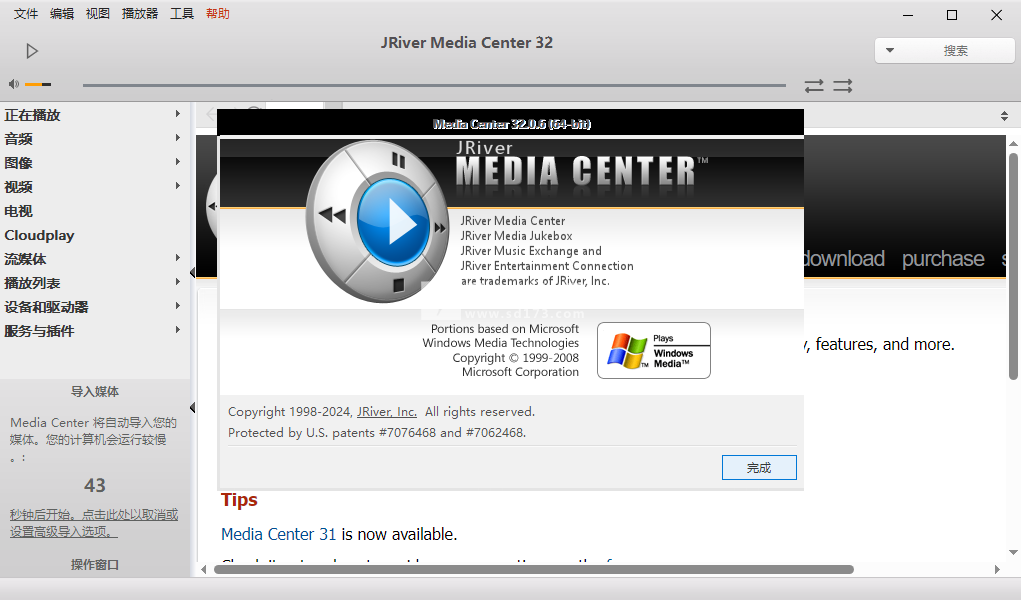Expand the 设备和驱动器 tree arrow
Image resolution: width=1021 pixels, height=600 pixels.
pyautogui.click(x=178, y=306)
